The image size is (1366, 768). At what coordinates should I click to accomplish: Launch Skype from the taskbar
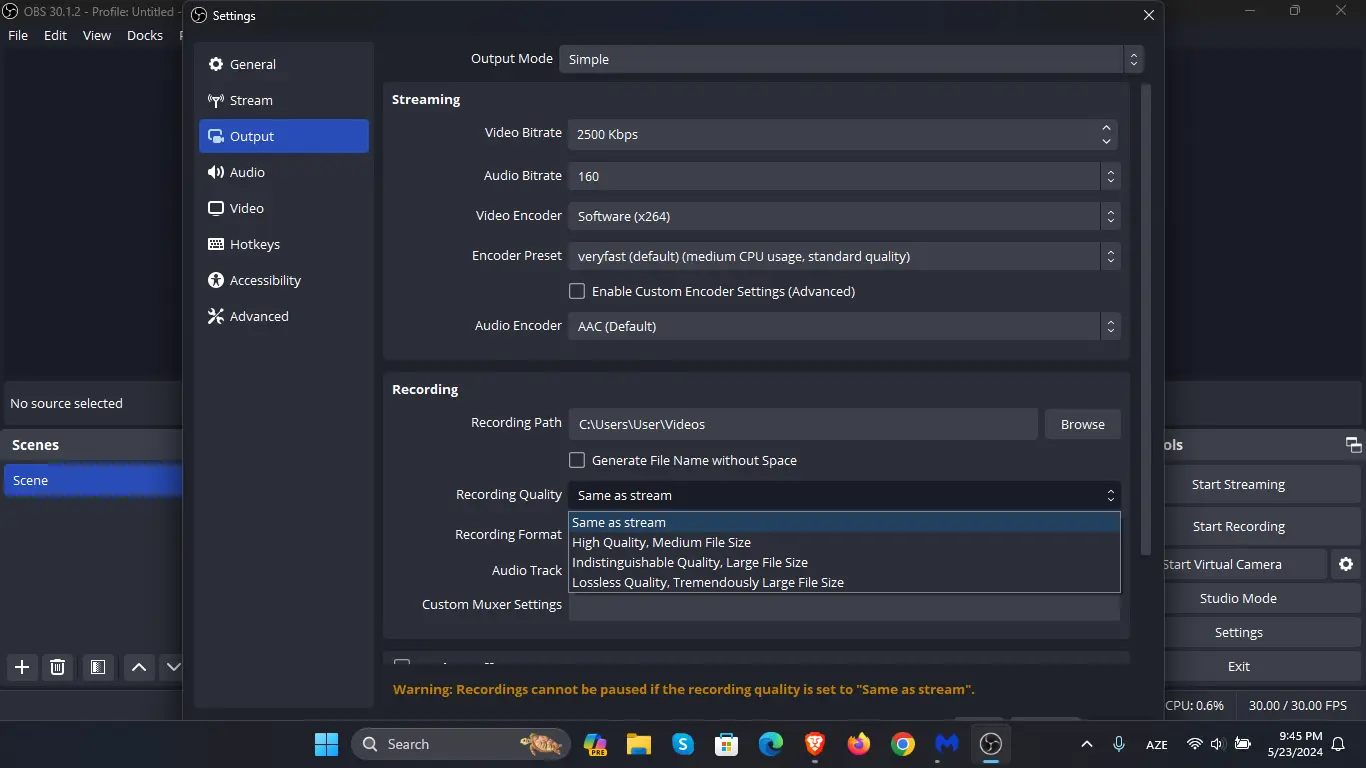(x=683, y=744)
